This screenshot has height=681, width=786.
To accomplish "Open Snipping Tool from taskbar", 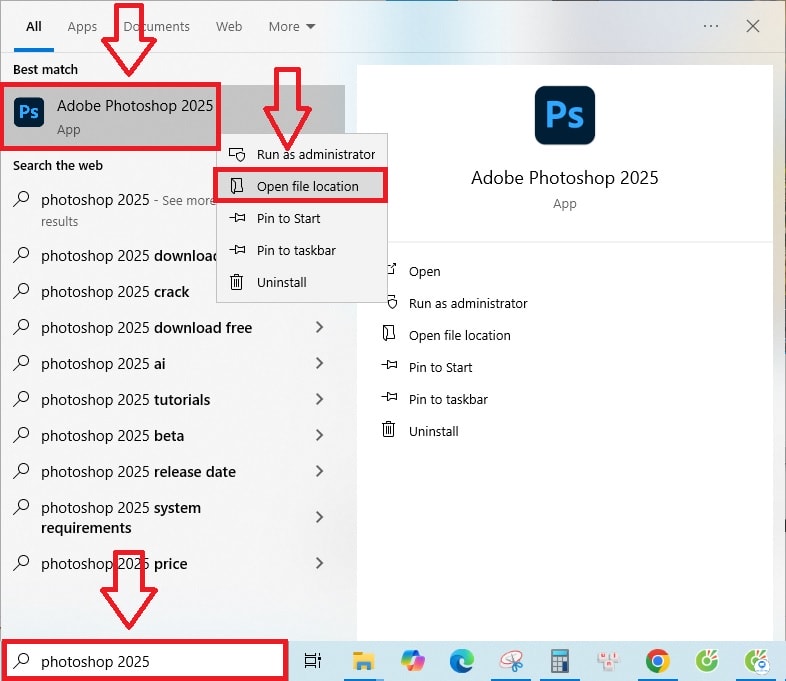I will (x=511, y=661).
